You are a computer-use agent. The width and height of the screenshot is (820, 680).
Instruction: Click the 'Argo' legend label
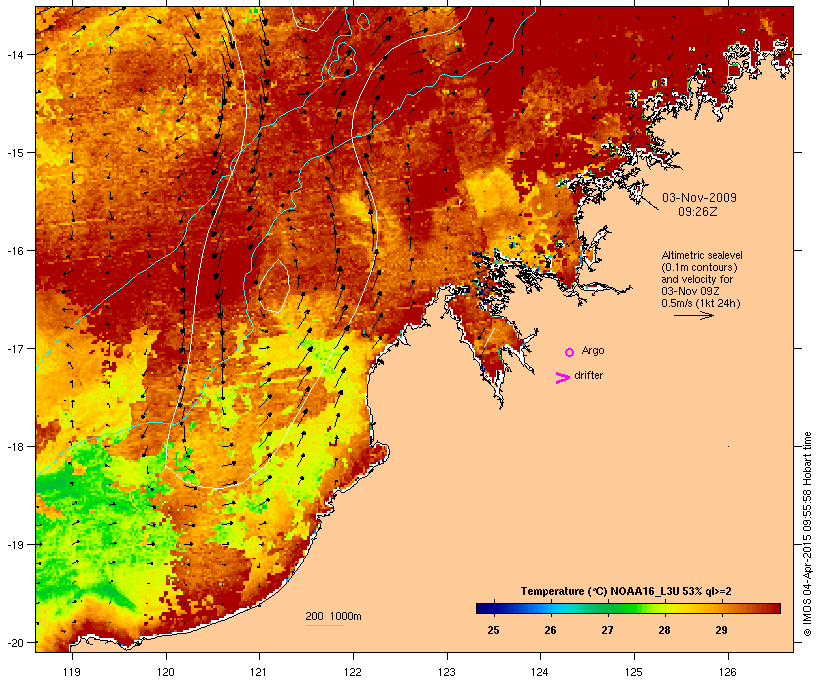593,350
